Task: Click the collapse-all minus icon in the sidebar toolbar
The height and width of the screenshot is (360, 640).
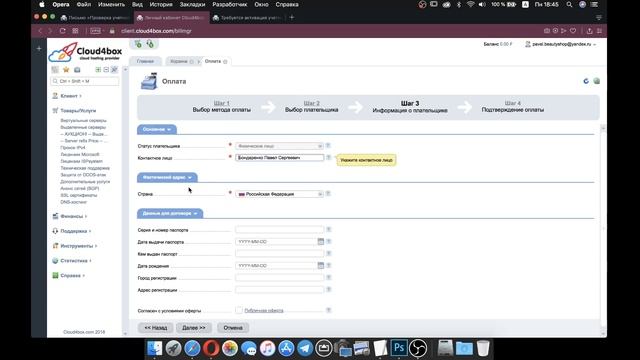Action: click(x=106, y=70)
